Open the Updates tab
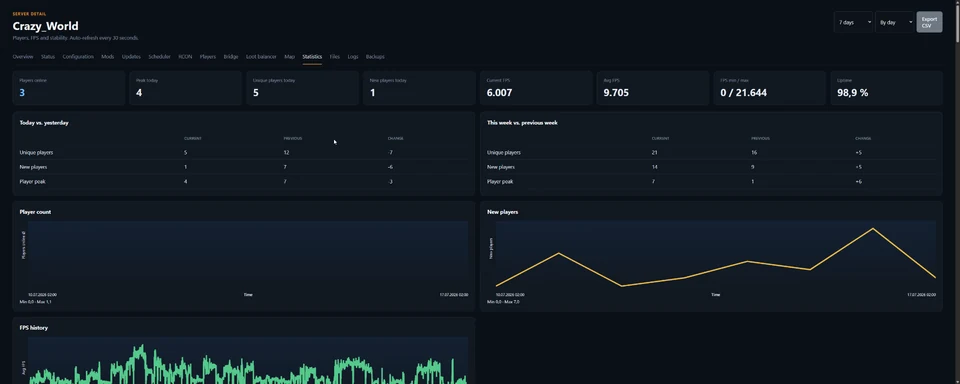Screen dimensions: 960x384 click(131, 56)
